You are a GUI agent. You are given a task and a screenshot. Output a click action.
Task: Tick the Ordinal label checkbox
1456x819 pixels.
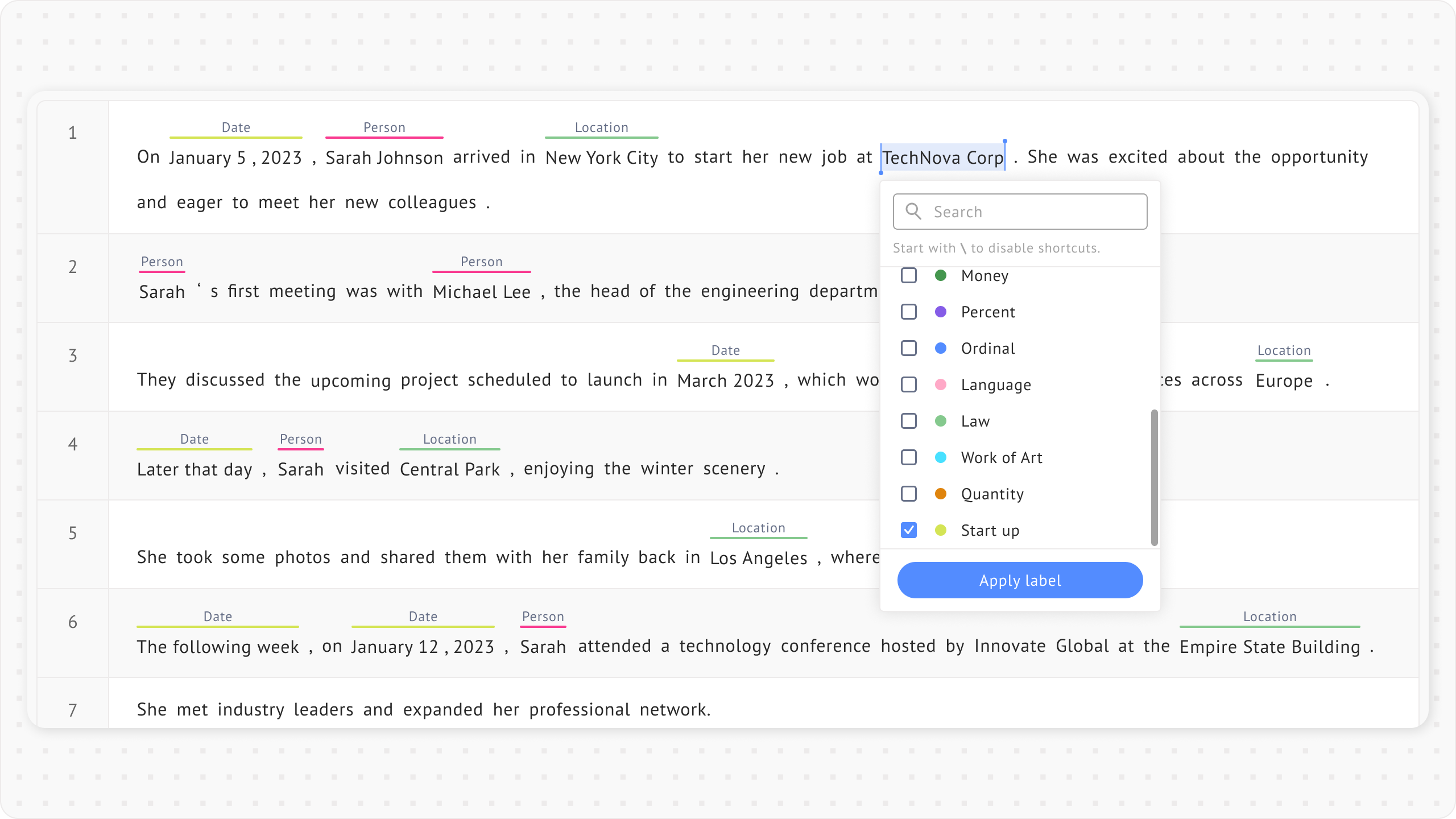tap(909, 348)
